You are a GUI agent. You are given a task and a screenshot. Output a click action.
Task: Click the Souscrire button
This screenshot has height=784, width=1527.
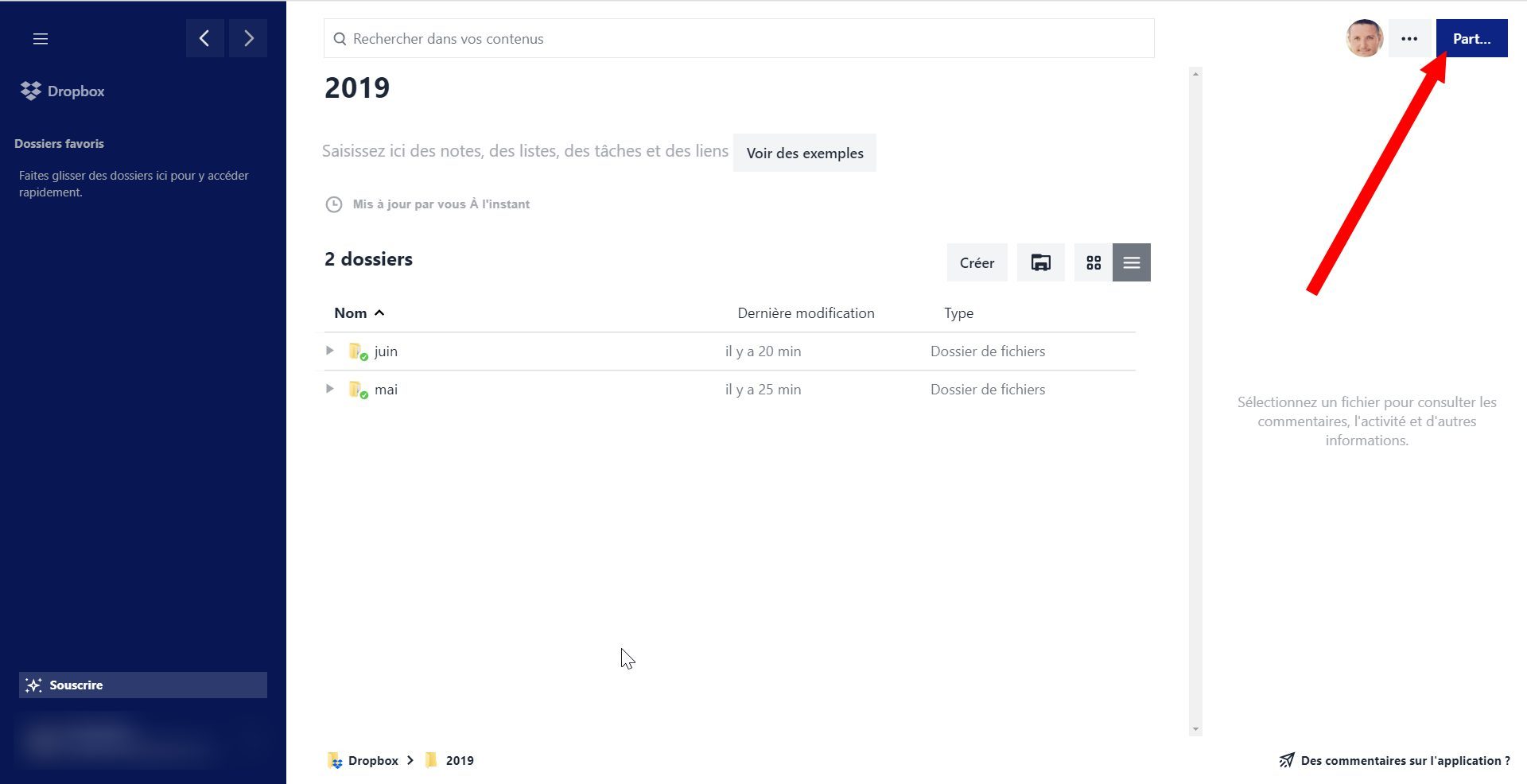(143, 685)
